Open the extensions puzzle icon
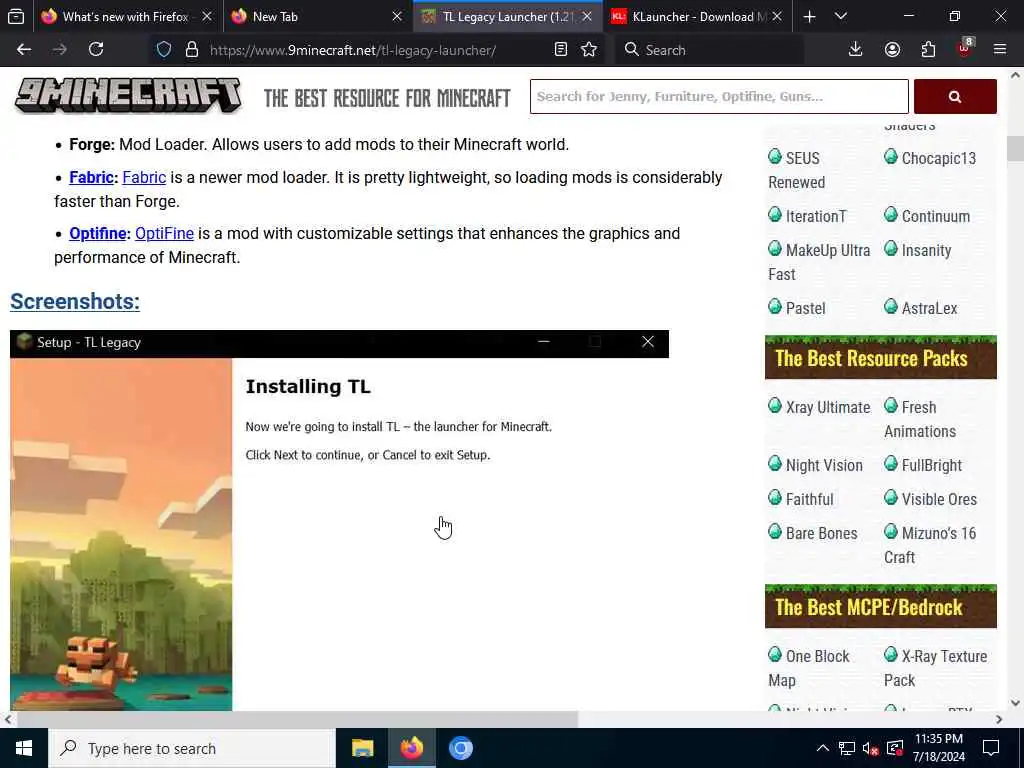The width and height of the screenshot is (1024, 768). coord(928,50)
